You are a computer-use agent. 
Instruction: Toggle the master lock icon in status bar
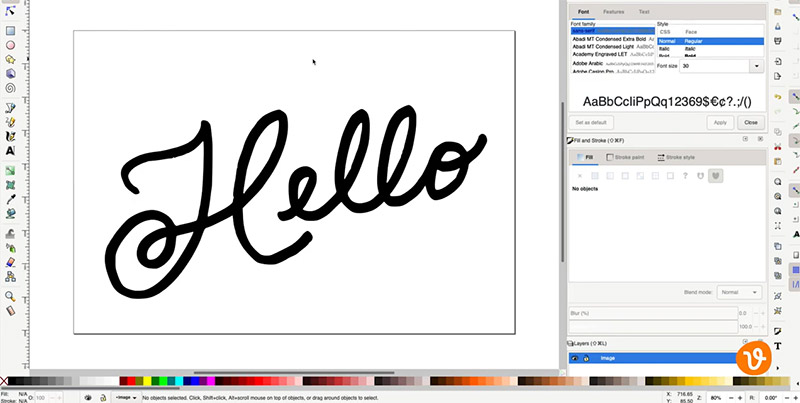(x=103, y=397)
